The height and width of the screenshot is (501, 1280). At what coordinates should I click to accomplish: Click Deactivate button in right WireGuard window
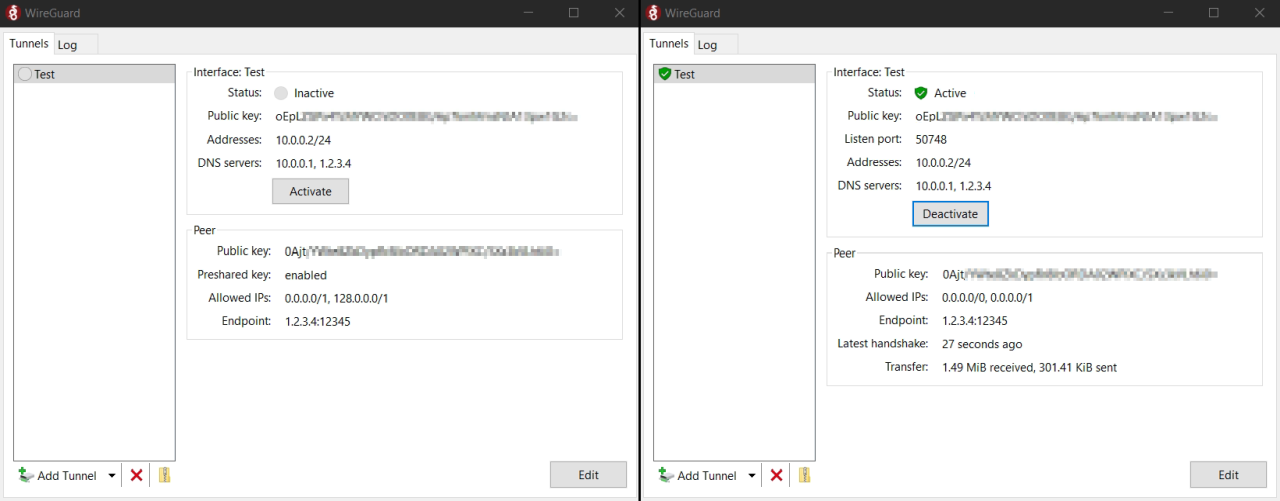point(950,214)
